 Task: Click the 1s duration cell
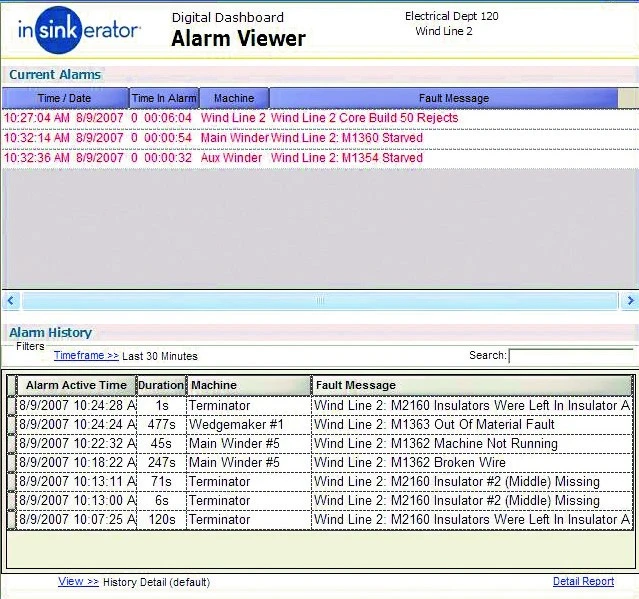click(162, 406)
